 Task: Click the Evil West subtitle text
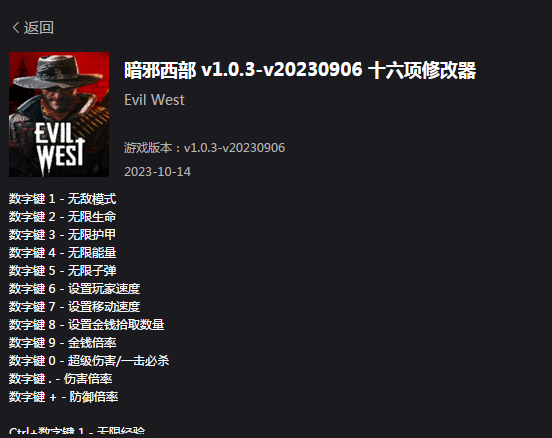tap(154, 100)
